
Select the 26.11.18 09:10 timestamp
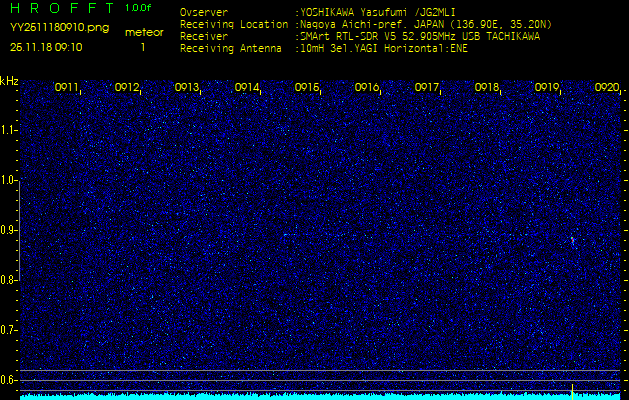[47, 47]
